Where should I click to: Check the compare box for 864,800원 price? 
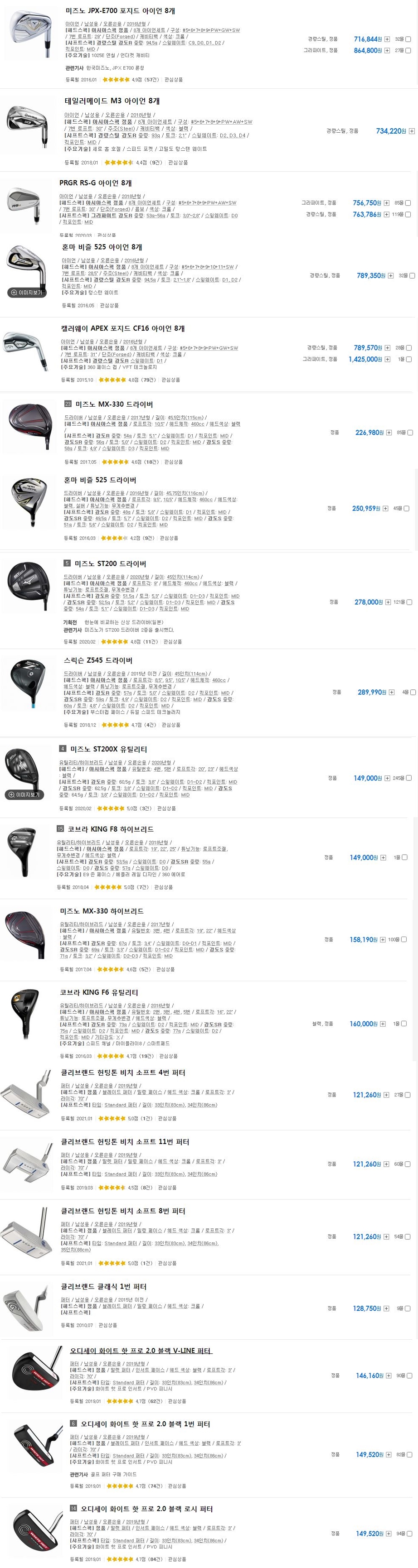pos(408,51)
